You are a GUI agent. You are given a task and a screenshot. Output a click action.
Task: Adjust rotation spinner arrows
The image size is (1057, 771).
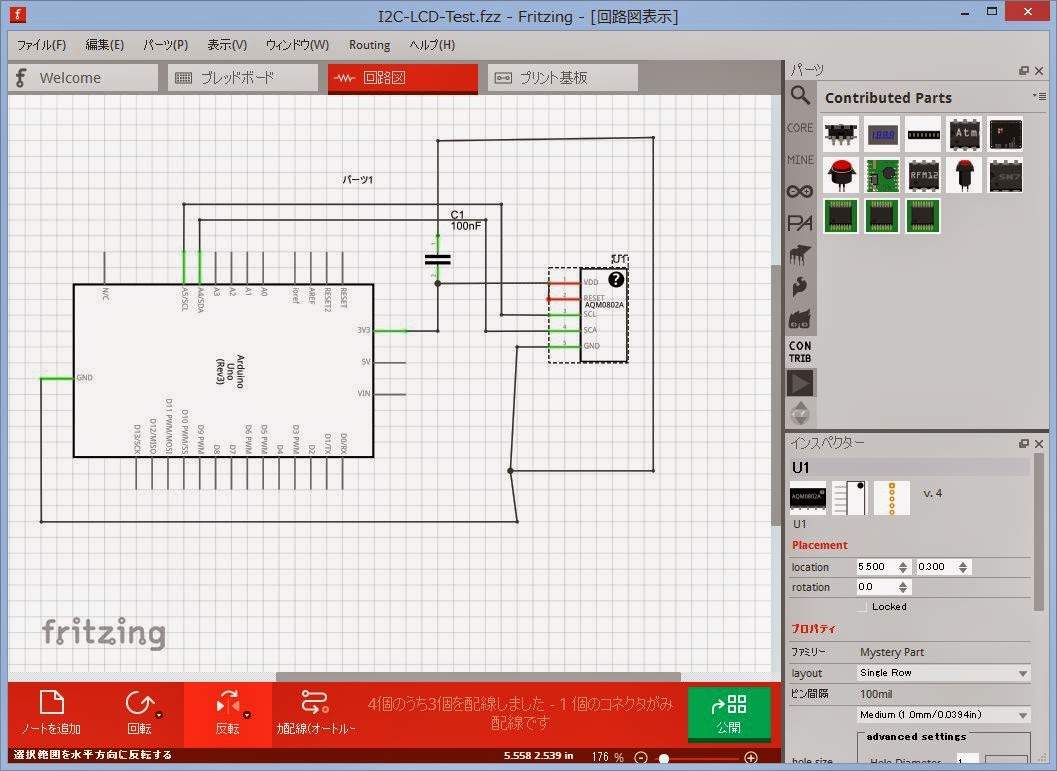[x=903, y=587]
